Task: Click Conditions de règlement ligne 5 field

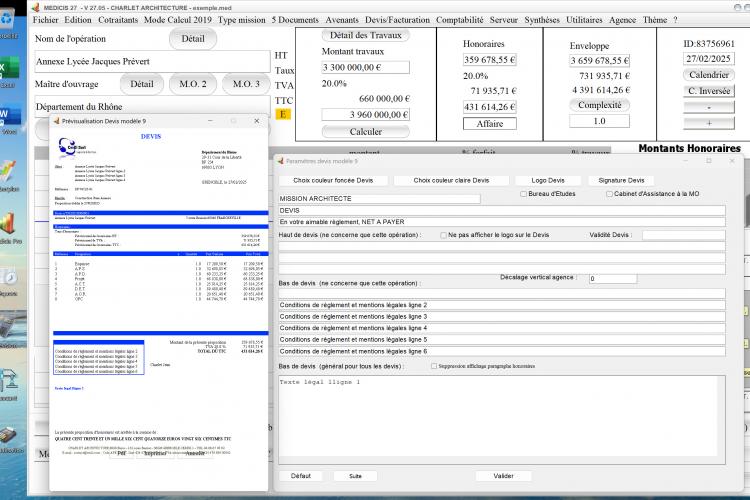Action: [x=502, y=339]
